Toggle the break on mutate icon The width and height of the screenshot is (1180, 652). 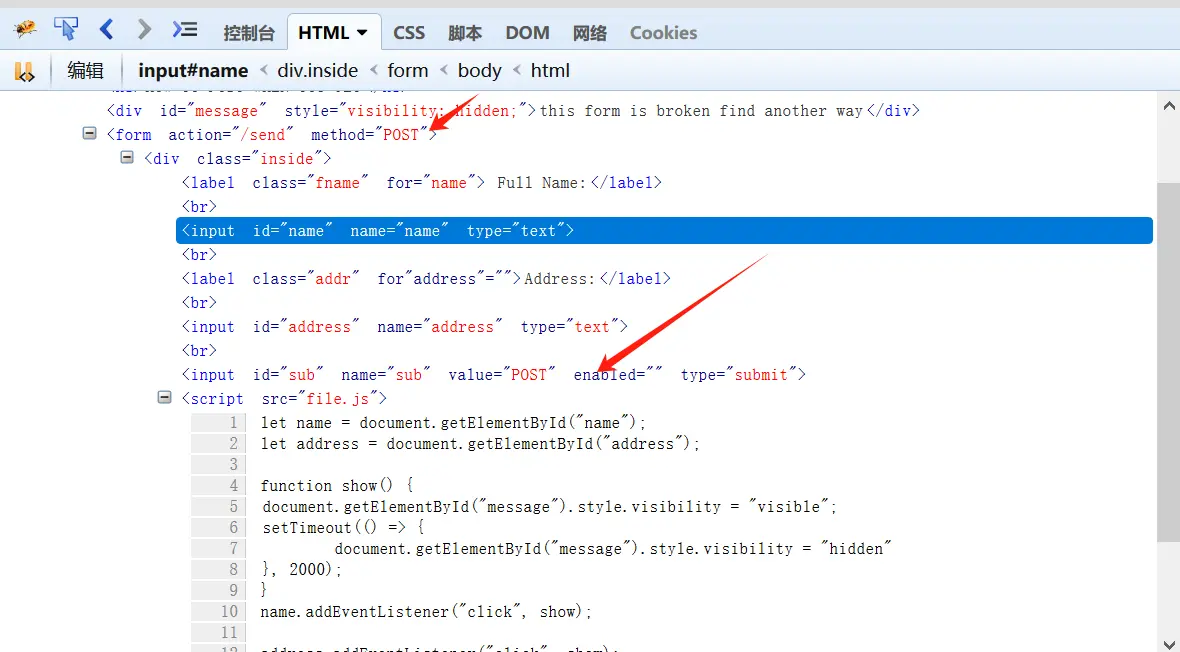tap(24, 71)
